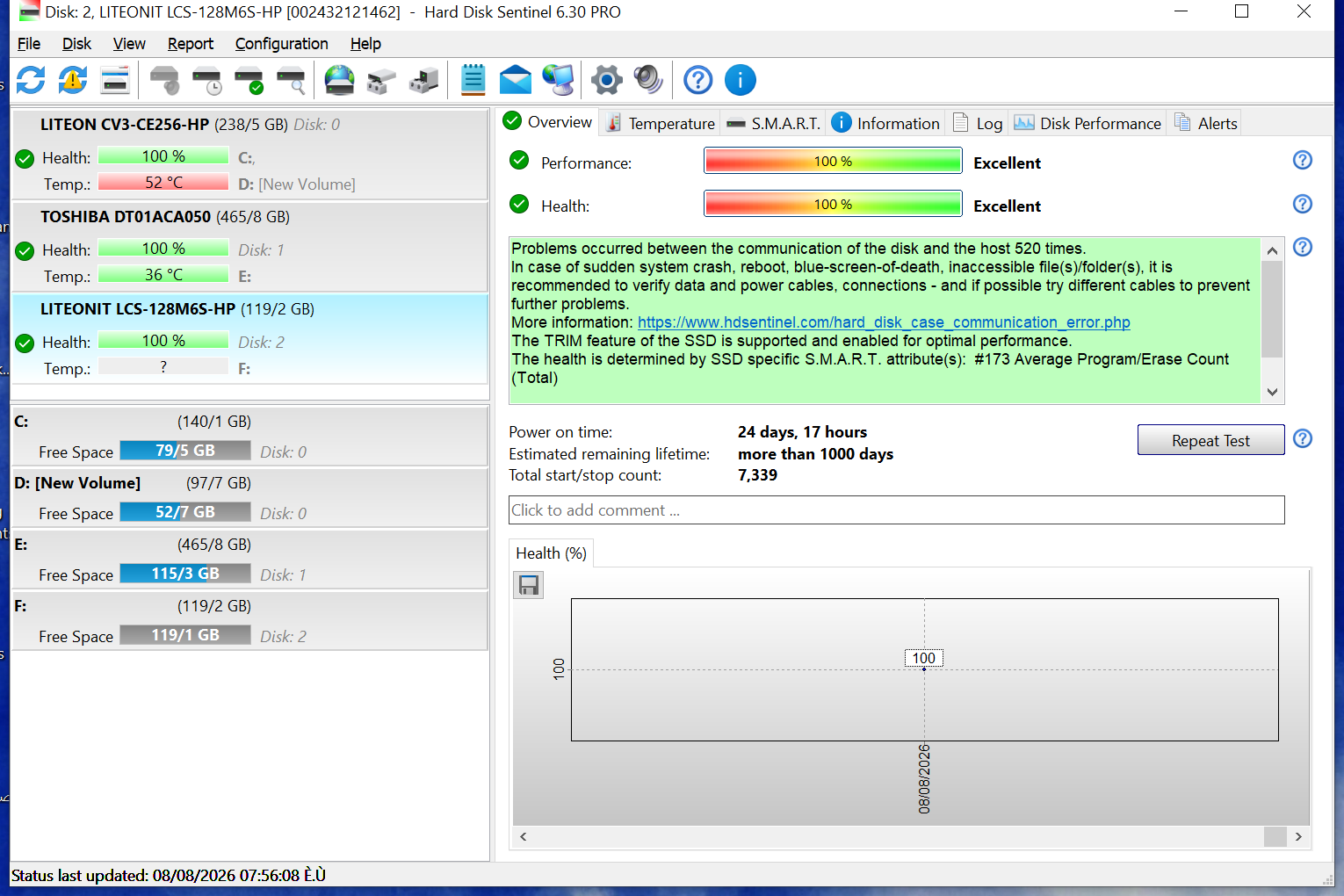Click help icon next to Repeat Test
Screen dimensions: 1344x896
pyautogui.click(x=1303, y=438)
